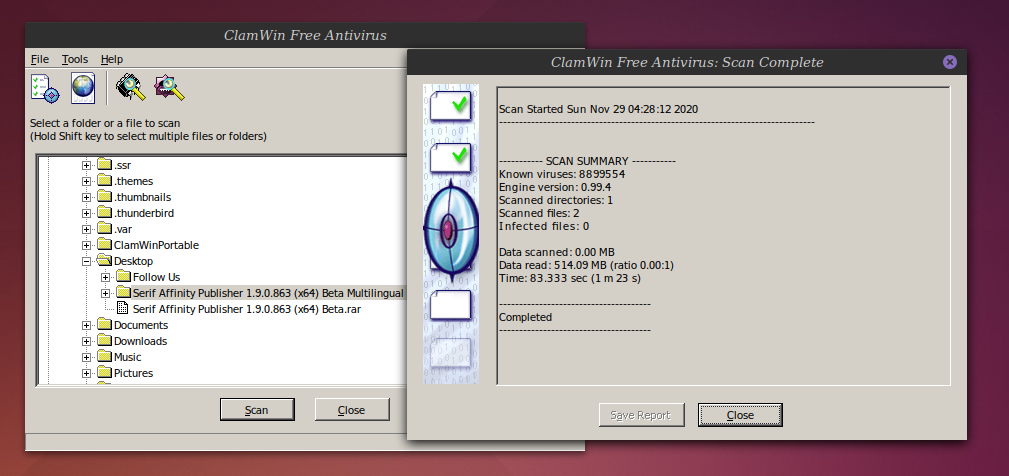
Task: Expand the .ssr folder node
Action: tap(86, 165)
